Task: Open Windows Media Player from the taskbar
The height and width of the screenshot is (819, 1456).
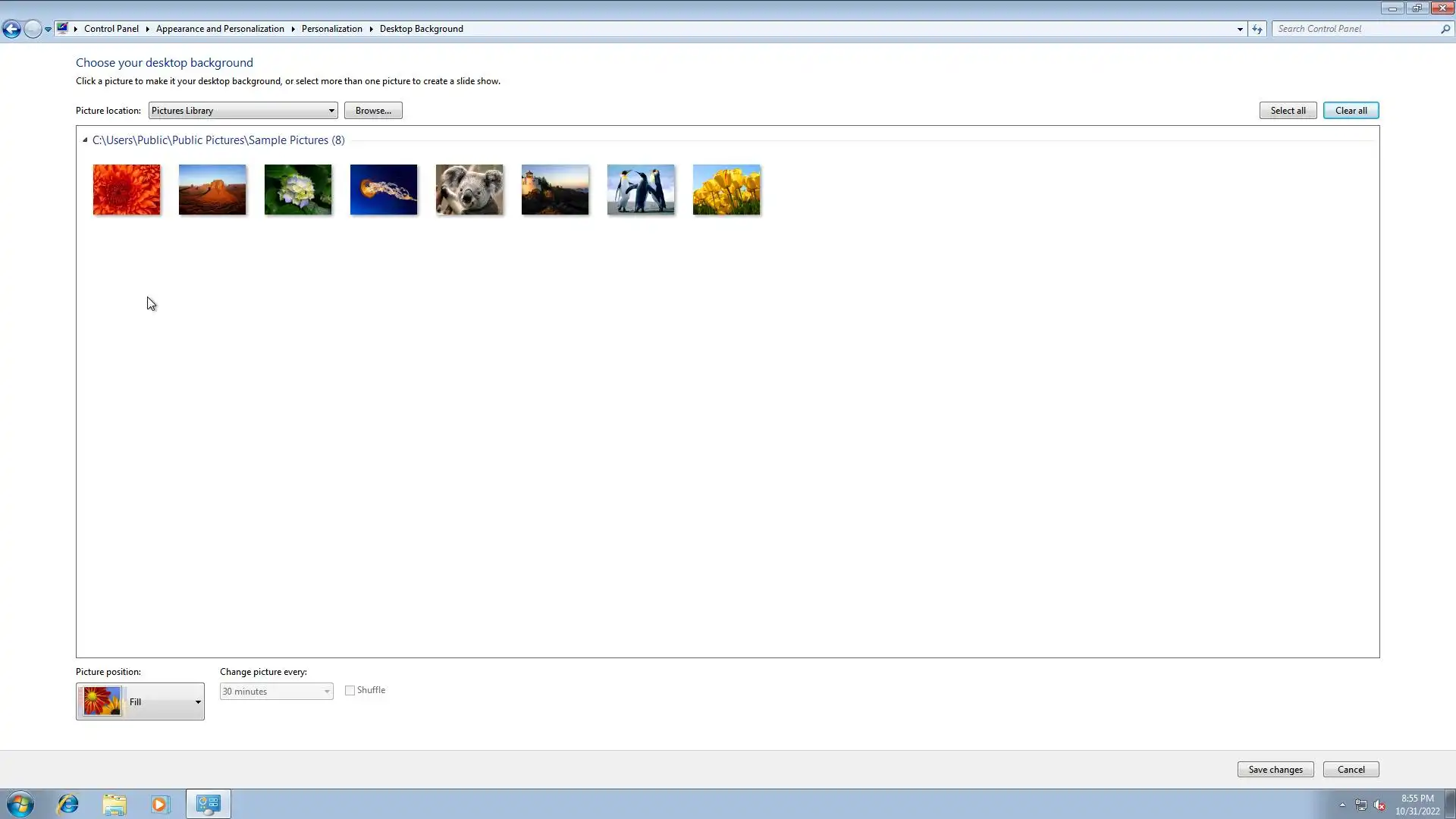Action: point(160,804)
